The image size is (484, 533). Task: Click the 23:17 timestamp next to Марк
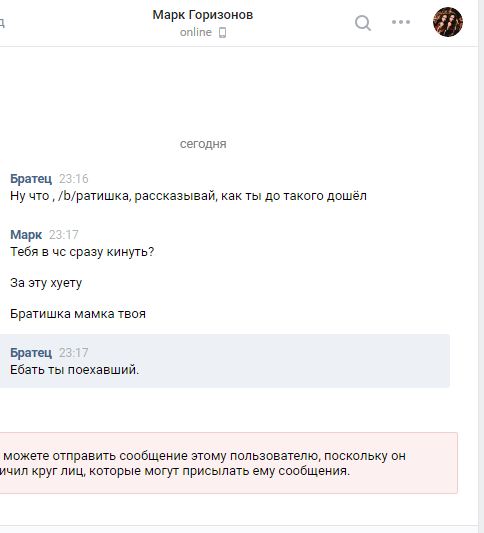tap(64, 235)
